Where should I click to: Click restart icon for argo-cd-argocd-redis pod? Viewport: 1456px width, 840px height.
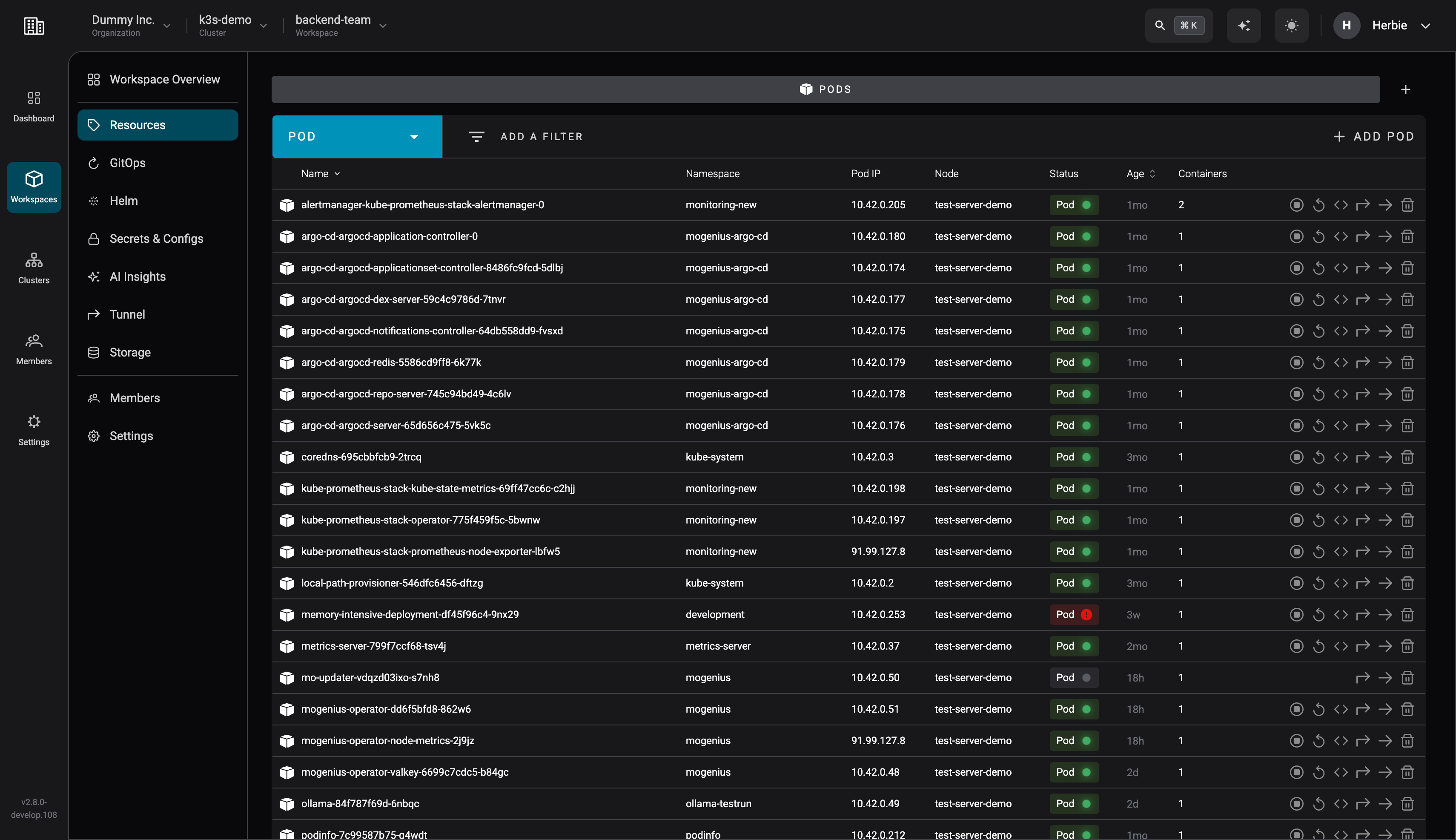pyautogui.click(x=1318, y=362)
